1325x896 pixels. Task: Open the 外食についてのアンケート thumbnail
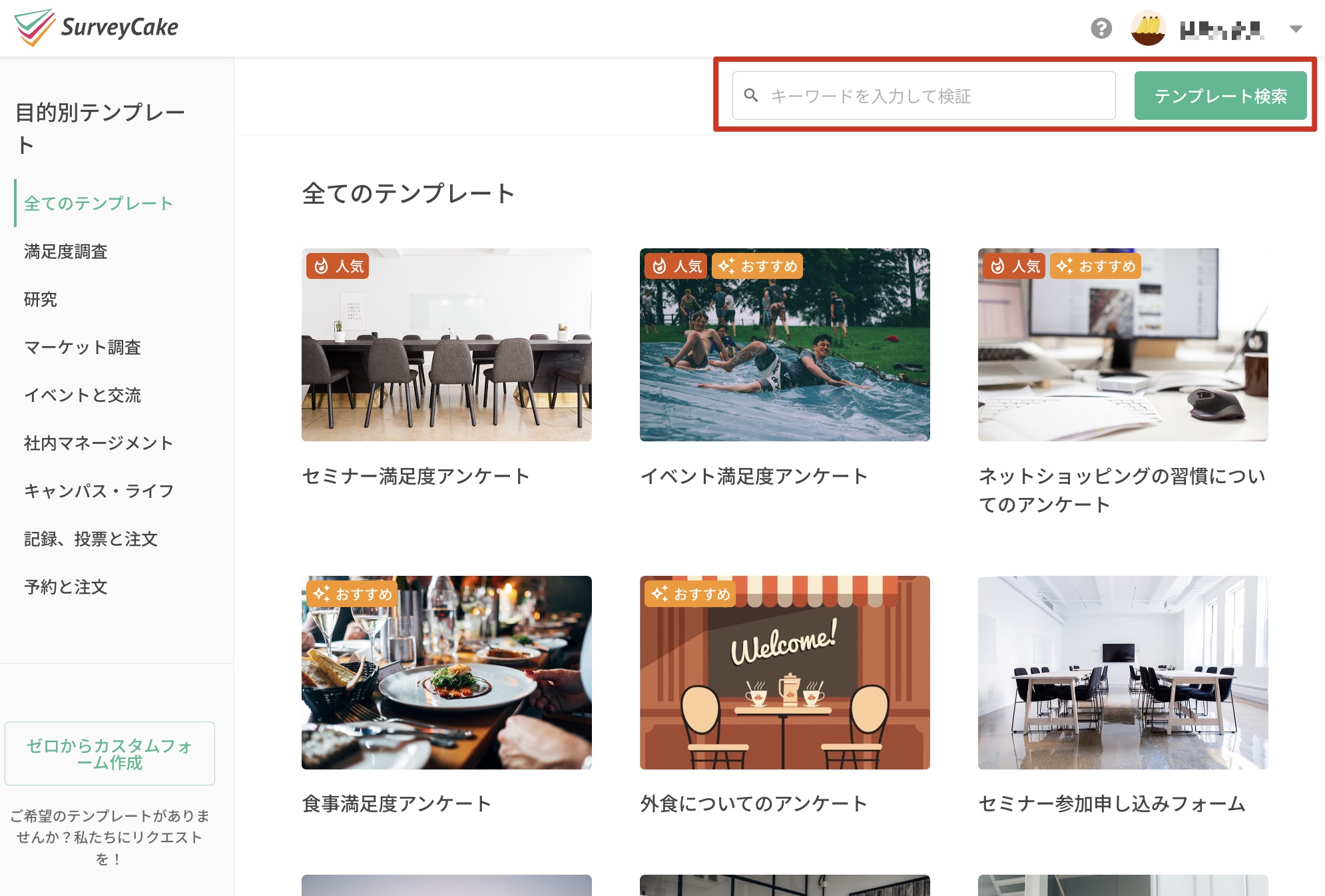(785, 672)
